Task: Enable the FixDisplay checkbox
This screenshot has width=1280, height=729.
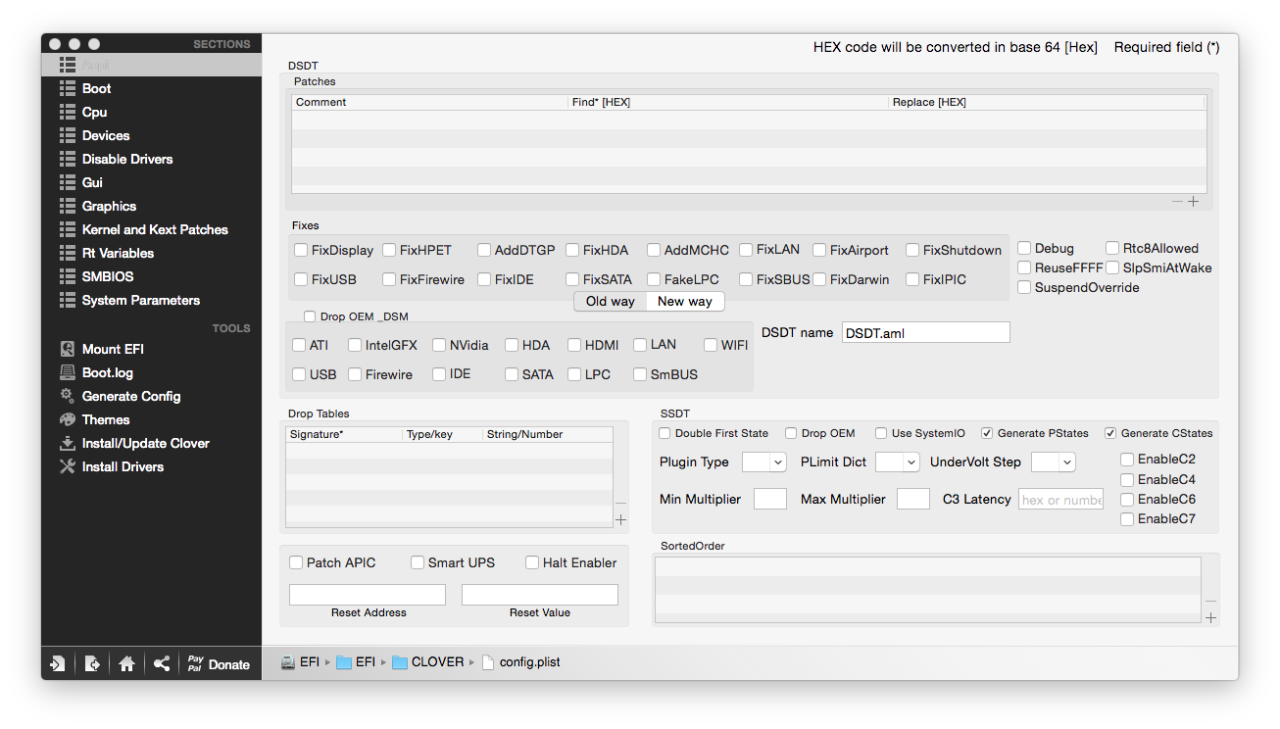Action: (301, 250)
